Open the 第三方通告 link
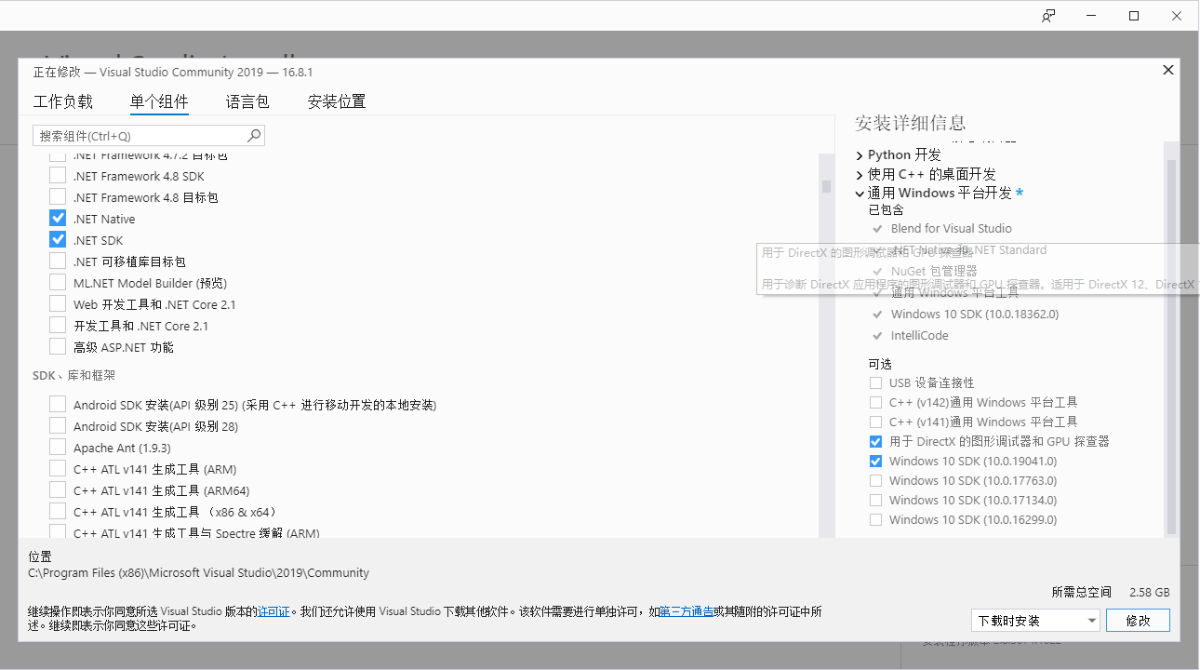 click(x=686, y=611)
